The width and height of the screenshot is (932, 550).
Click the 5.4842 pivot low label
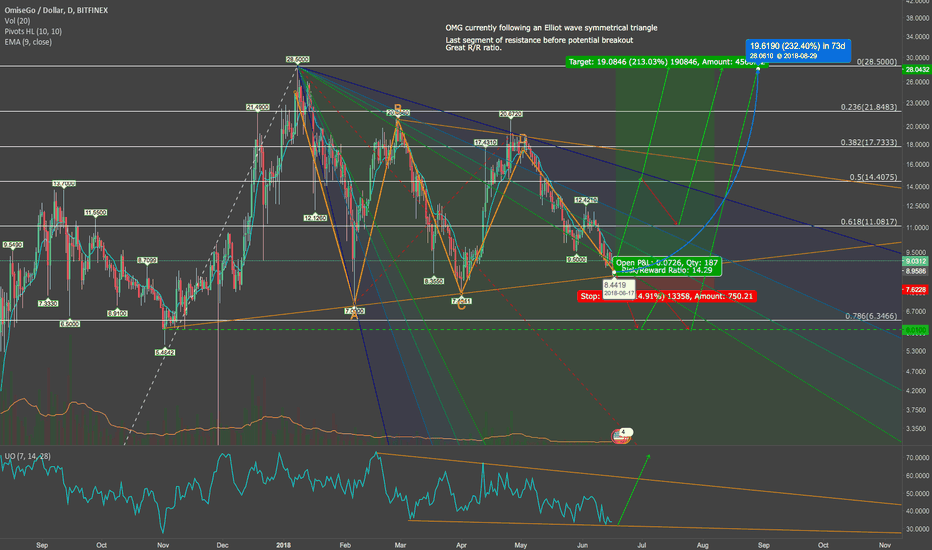(x=165, y=353)
